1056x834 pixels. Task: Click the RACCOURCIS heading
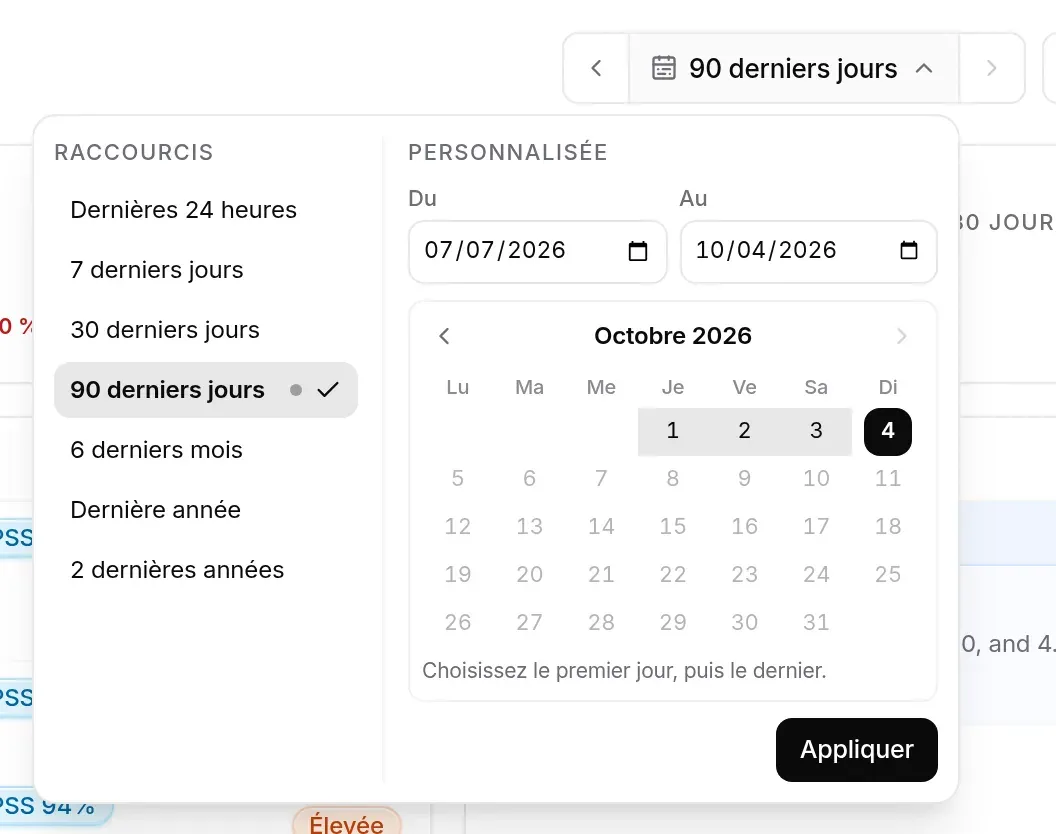tap(134, 152)
